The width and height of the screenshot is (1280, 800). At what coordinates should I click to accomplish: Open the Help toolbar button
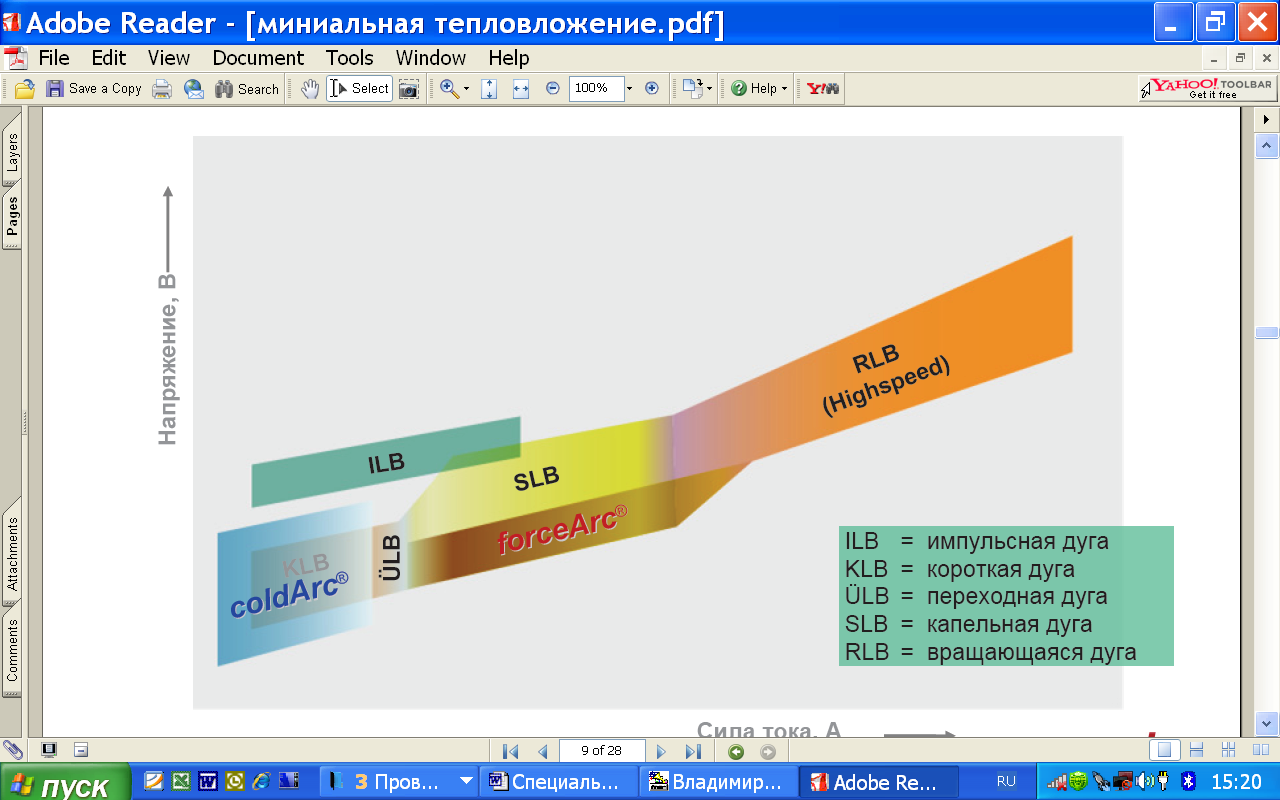(754, 89)
